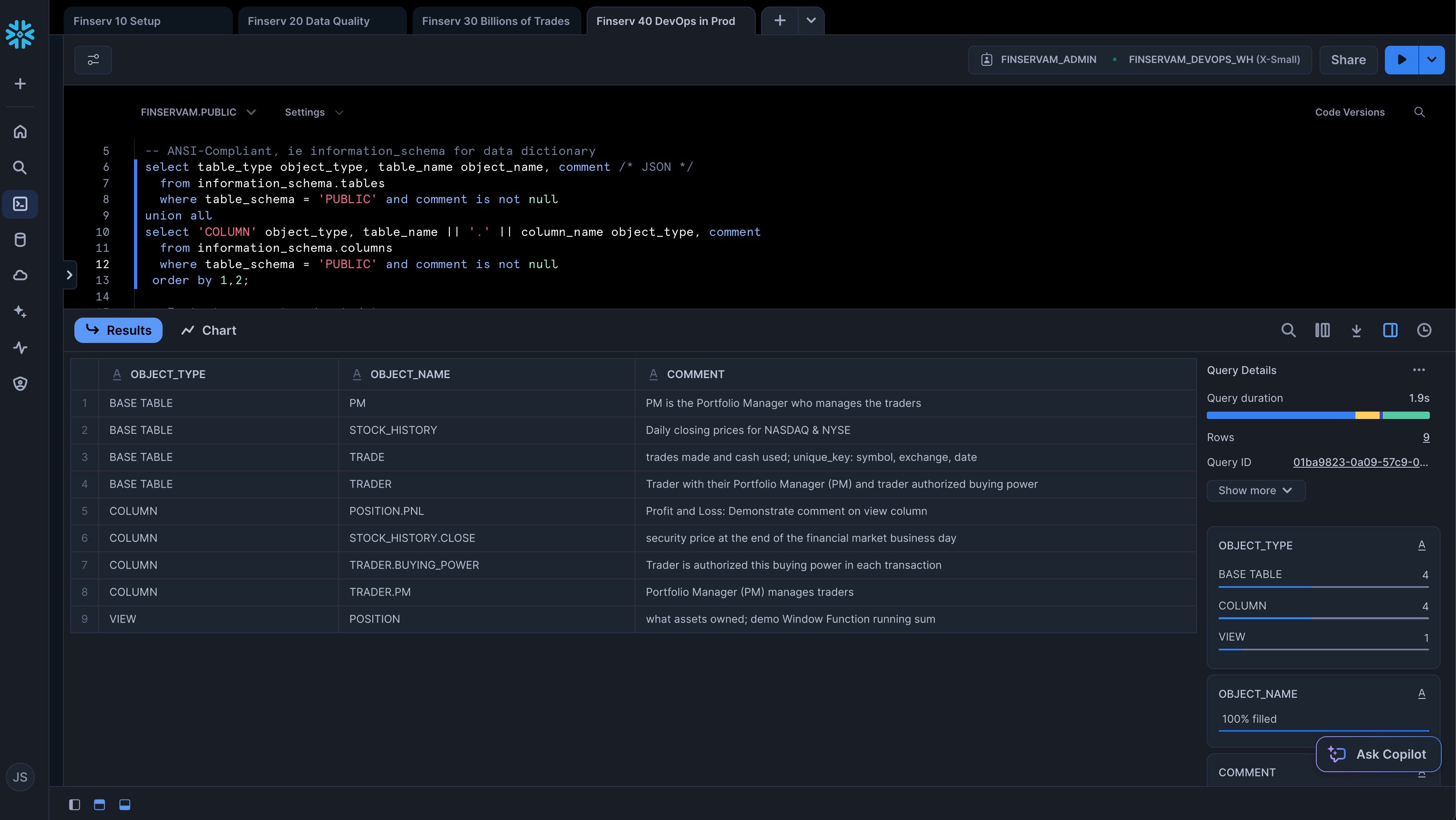This screenshot has width=1456, height=820.
Task: Open the Query ID link
Action: (1360, 462)
